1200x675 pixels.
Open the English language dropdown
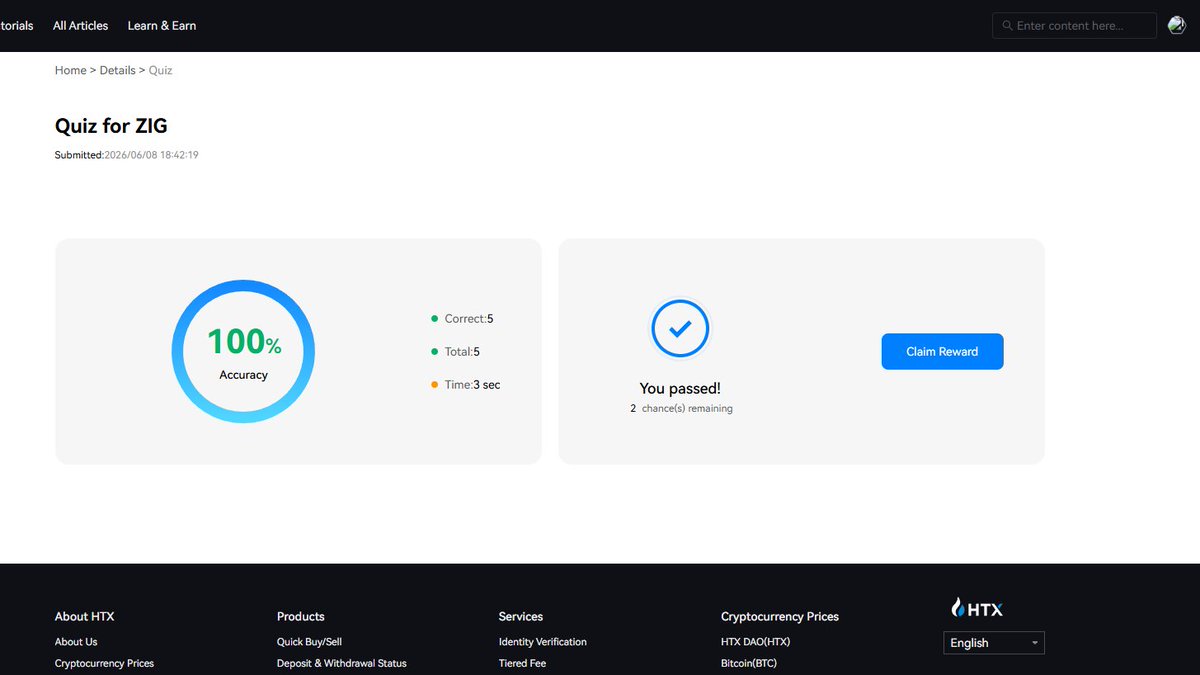(x=994, y=643)
